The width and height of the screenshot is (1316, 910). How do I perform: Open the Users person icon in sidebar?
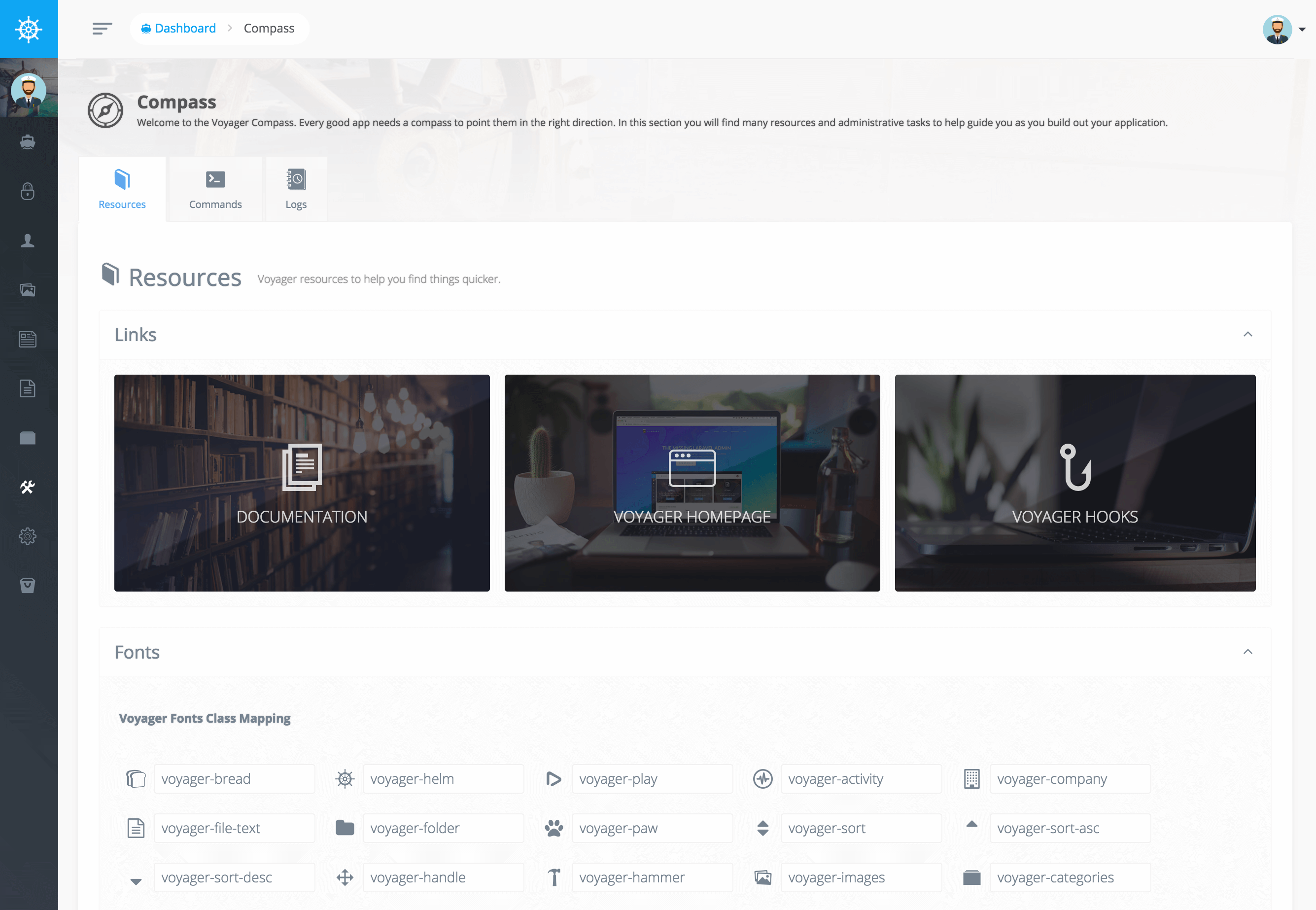[28, 241]
